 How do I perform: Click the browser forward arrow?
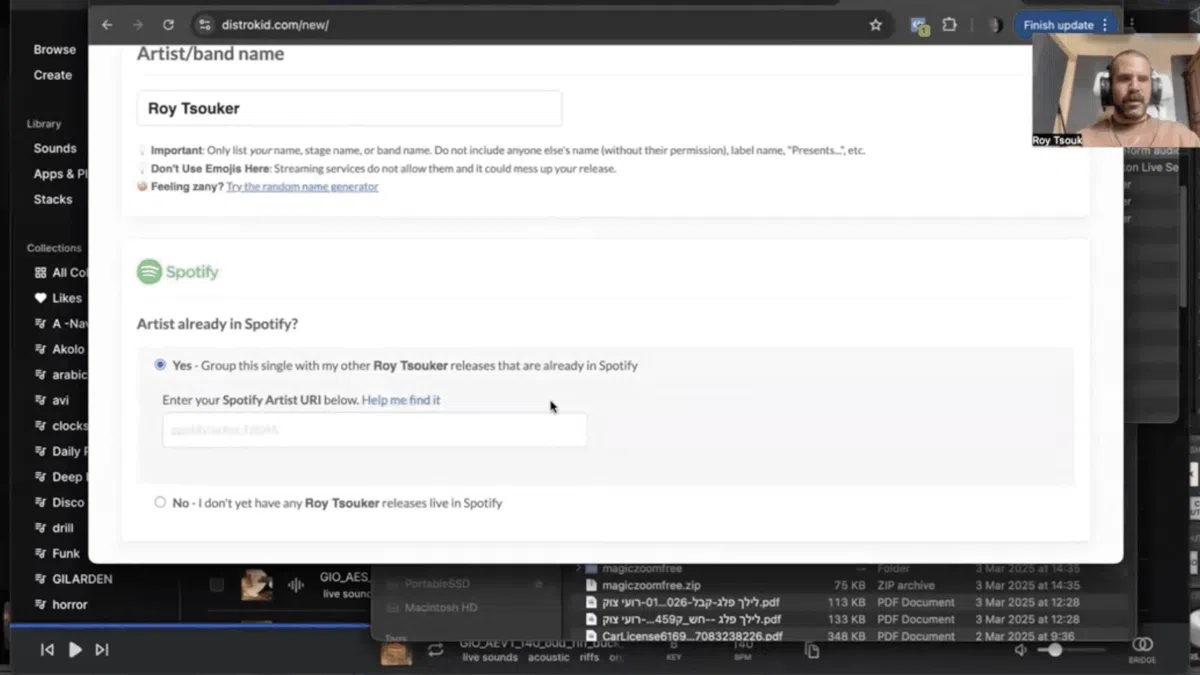(x=138, y=25)
